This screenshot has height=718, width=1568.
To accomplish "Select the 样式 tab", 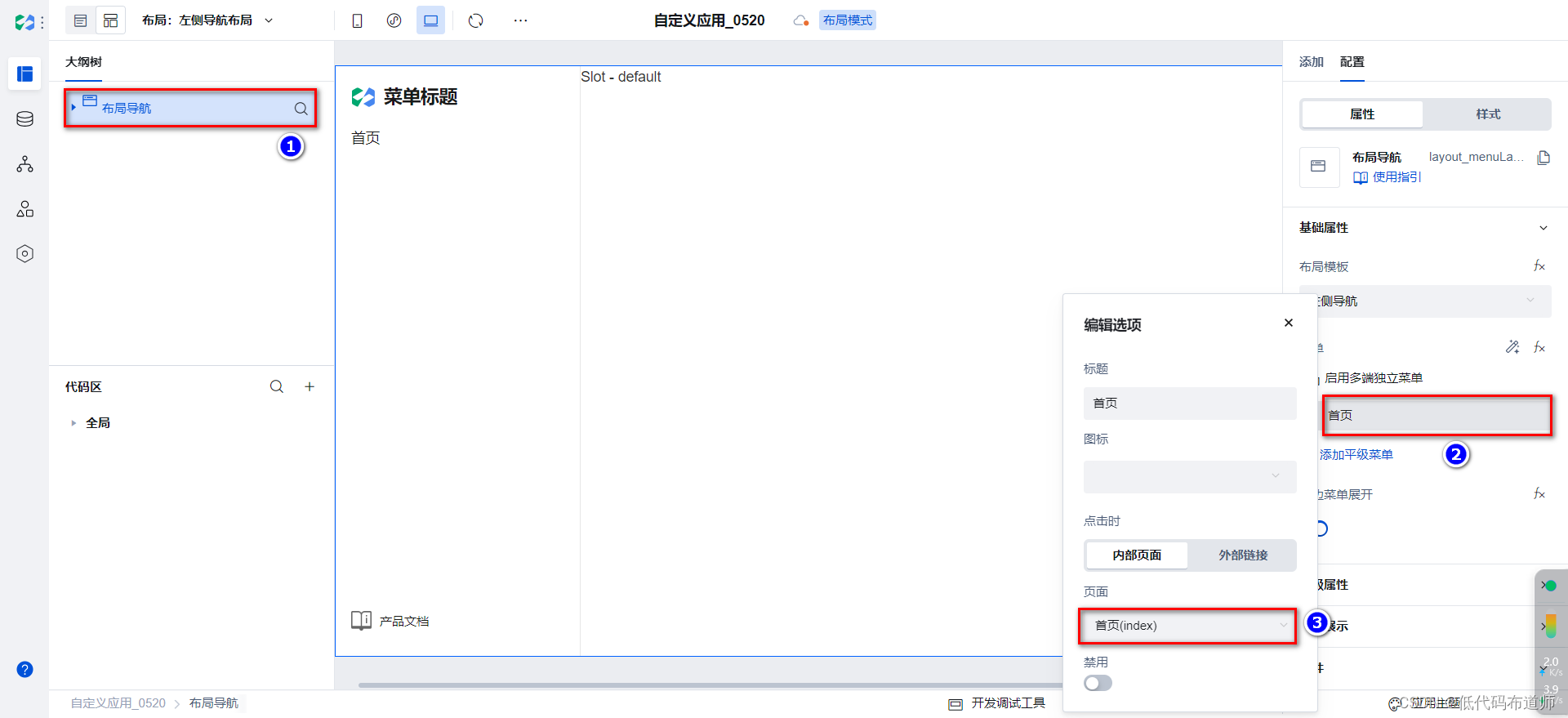I will (1488, 114).
